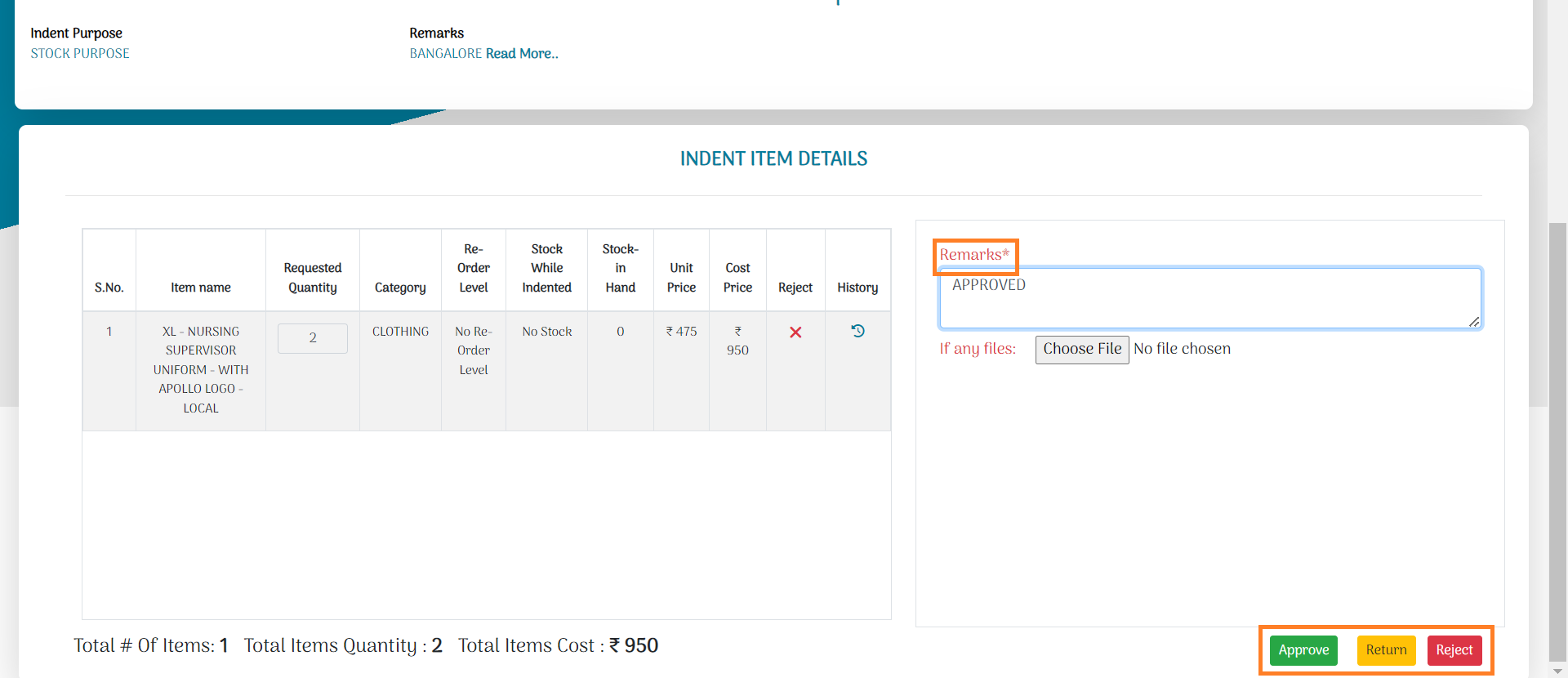Click the Item name column header
1568x678 pixels.
pos(201,288)
